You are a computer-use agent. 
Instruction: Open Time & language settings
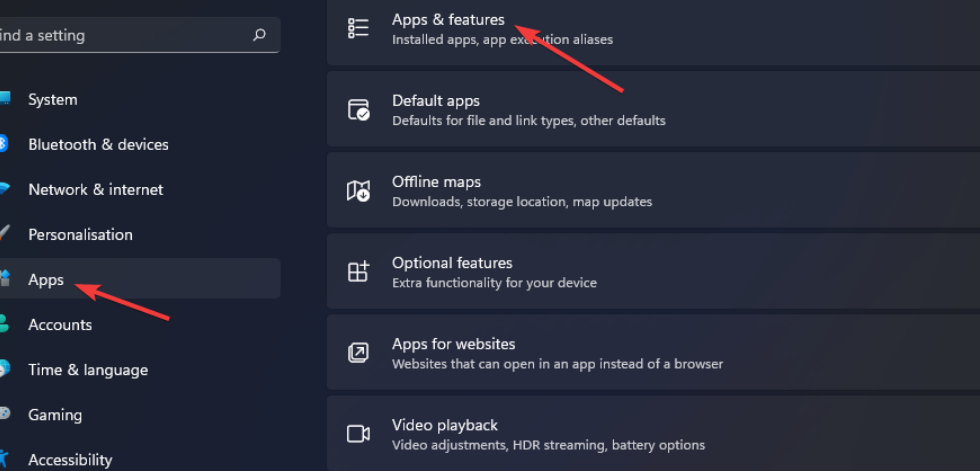tap(88, 370)
